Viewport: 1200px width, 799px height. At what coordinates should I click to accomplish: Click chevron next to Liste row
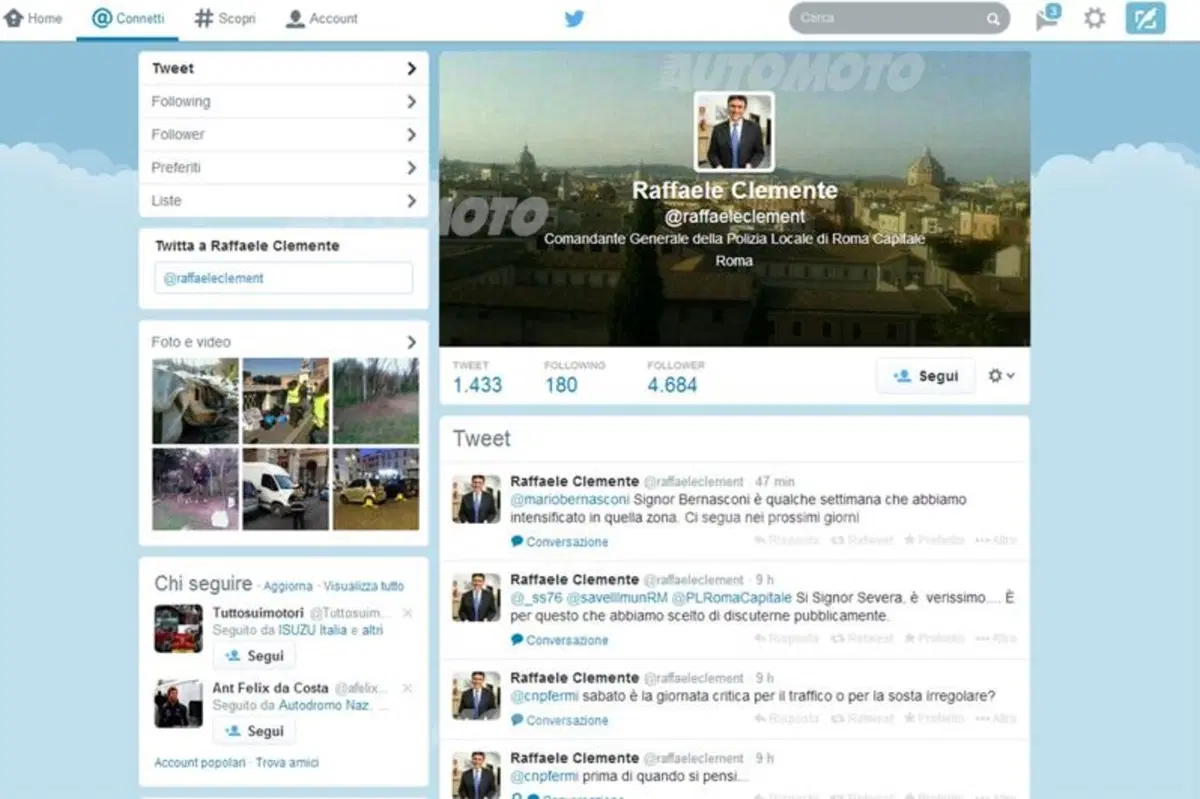click(411, 201)
